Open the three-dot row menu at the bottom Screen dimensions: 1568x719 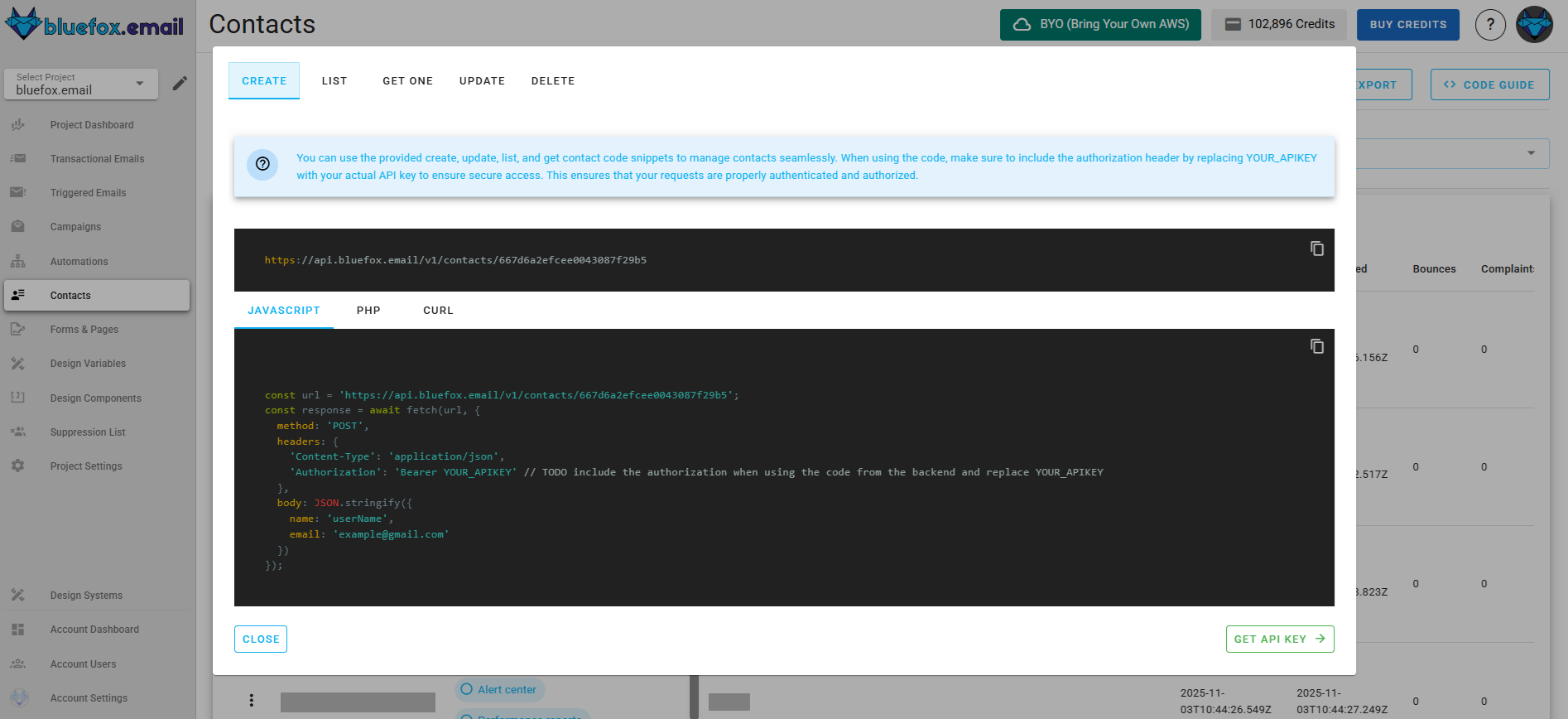pyautogui.click(x=252, y=700)
